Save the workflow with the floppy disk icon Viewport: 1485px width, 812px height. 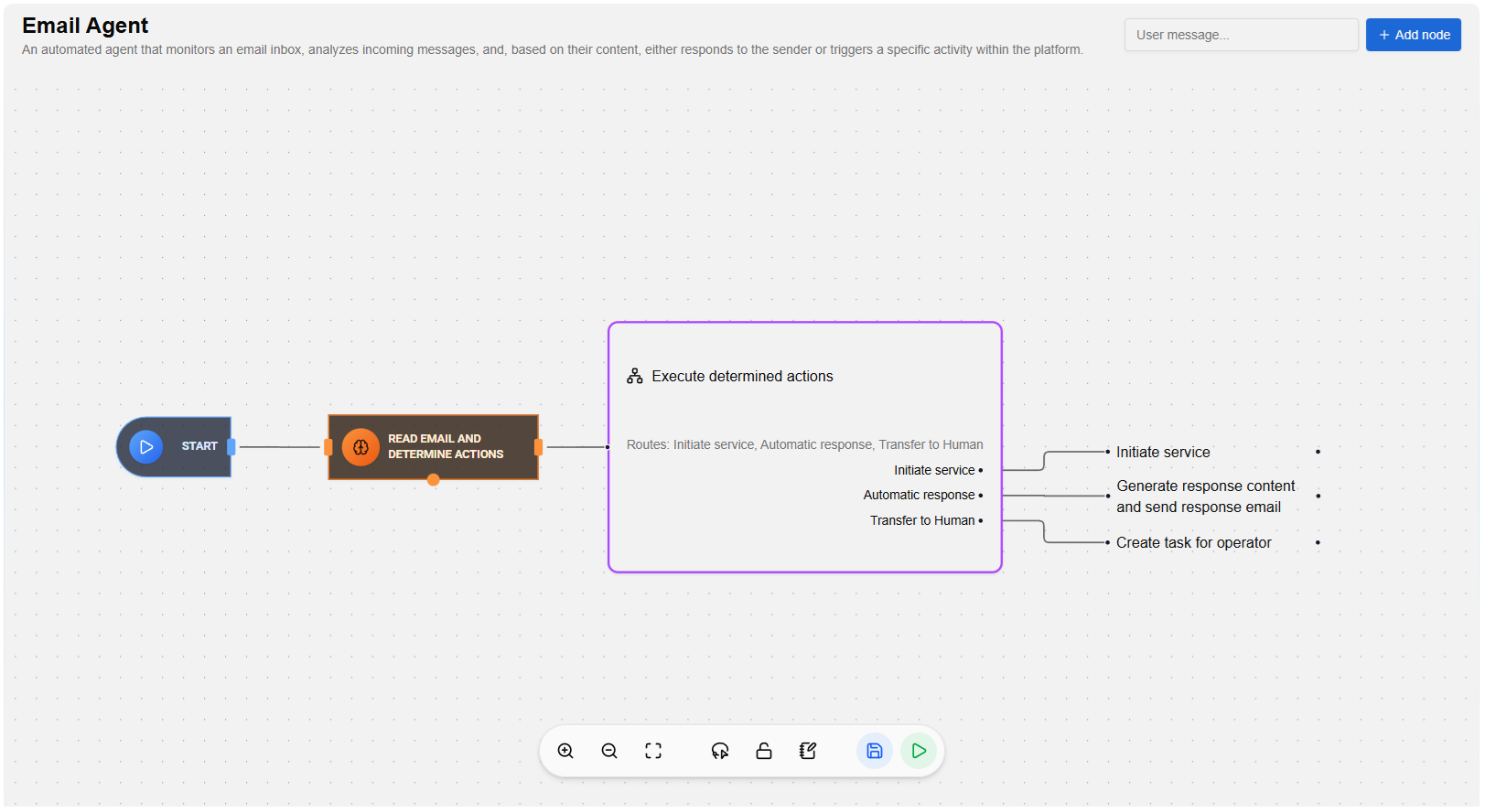pos(875,751)
